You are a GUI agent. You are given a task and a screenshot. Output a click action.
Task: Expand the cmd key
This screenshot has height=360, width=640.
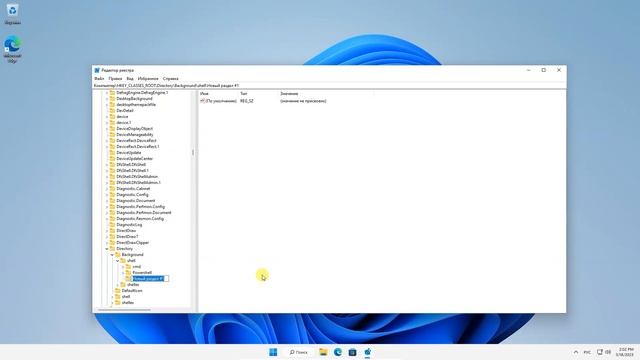pos(123,267)
